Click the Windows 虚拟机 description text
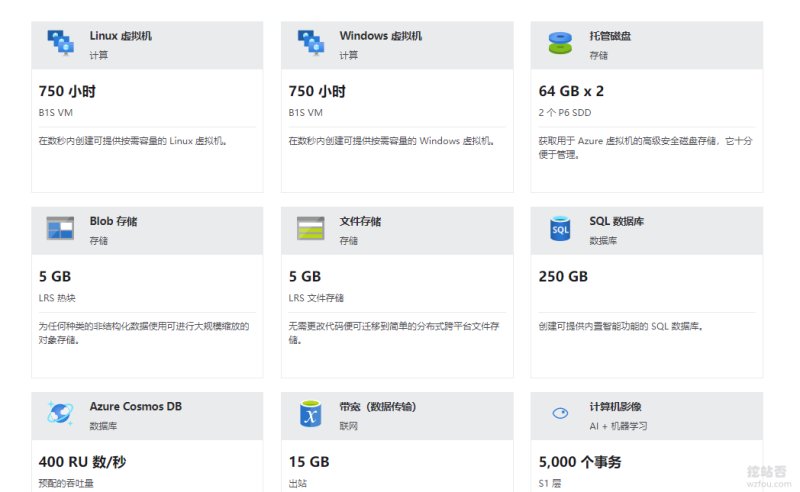Screen dimensions: 800x492 click(391, 141)
